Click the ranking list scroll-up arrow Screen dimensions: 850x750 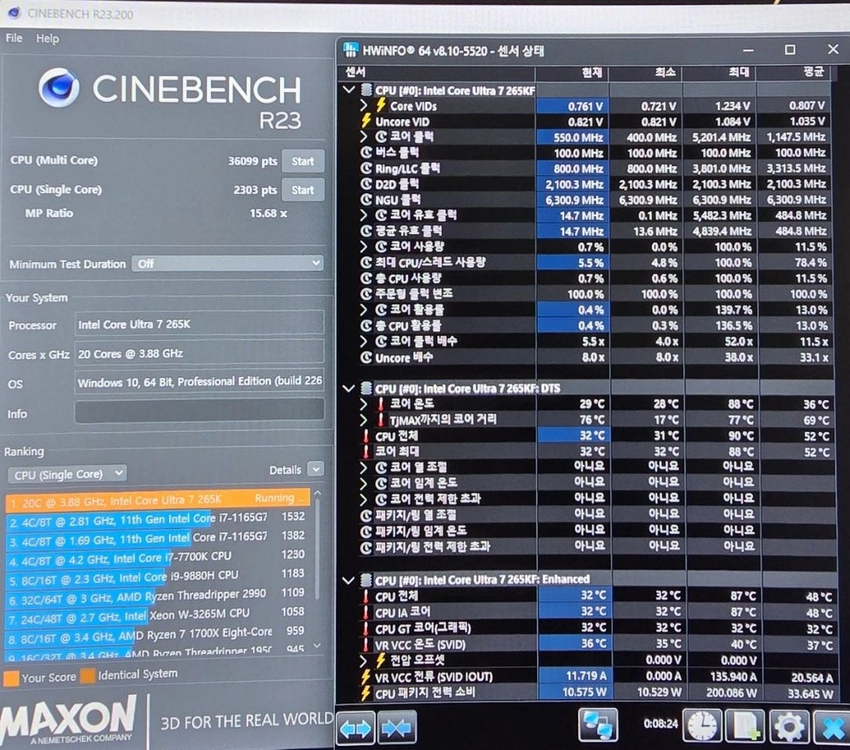pyautogui.click(x=318, y=493)
